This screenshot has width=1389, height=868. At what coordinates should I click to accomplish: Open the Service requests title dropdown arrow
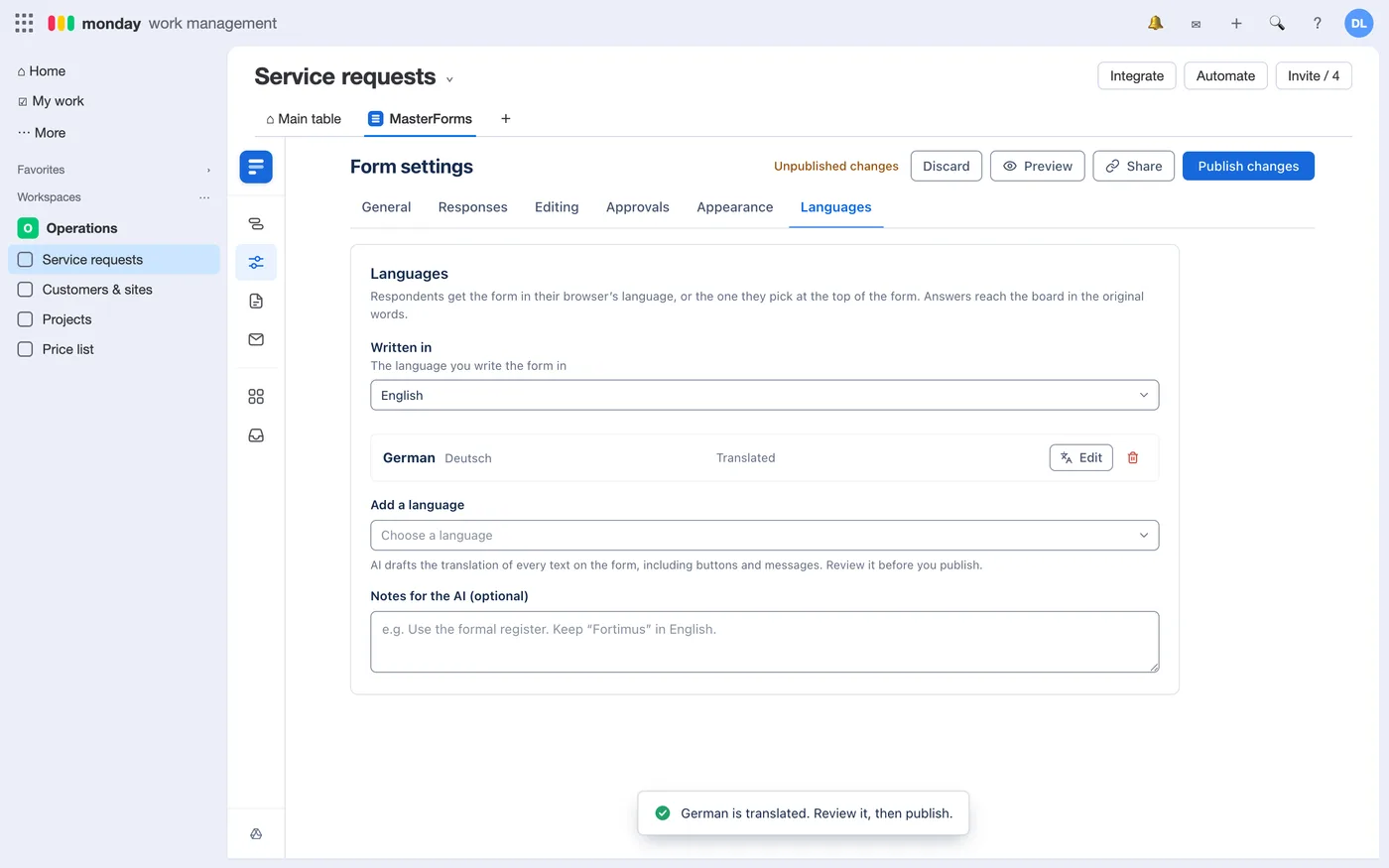pyautogui.click(x=449, y=79)
